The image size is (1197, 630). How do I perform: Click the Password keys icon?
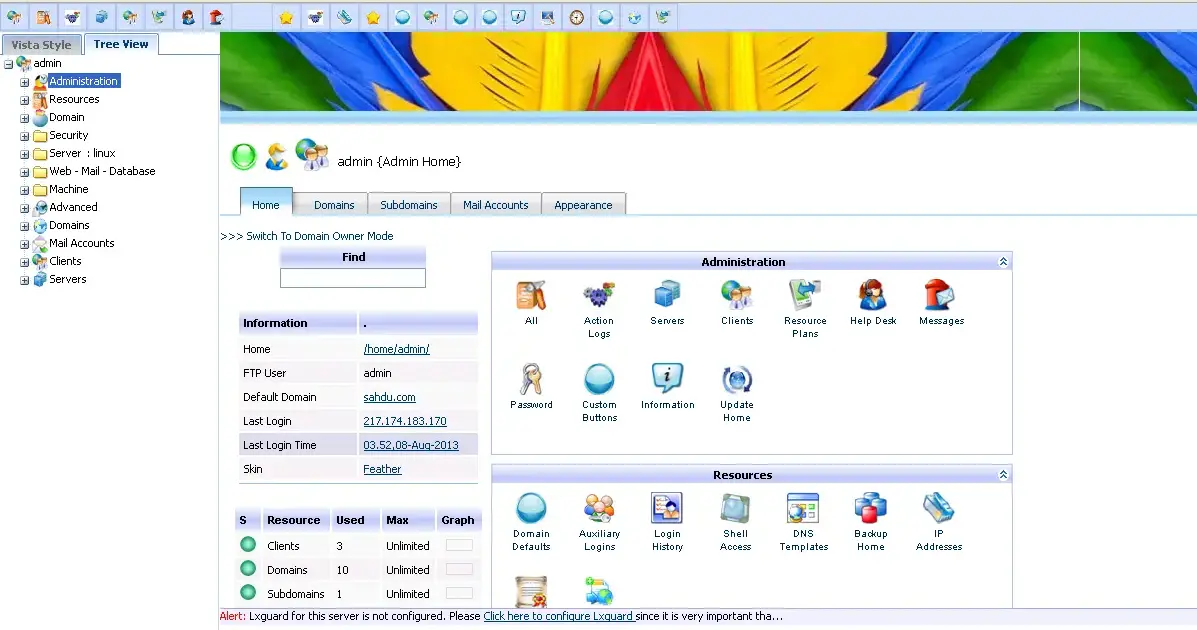pyautogui.click(x=531, y=381)
